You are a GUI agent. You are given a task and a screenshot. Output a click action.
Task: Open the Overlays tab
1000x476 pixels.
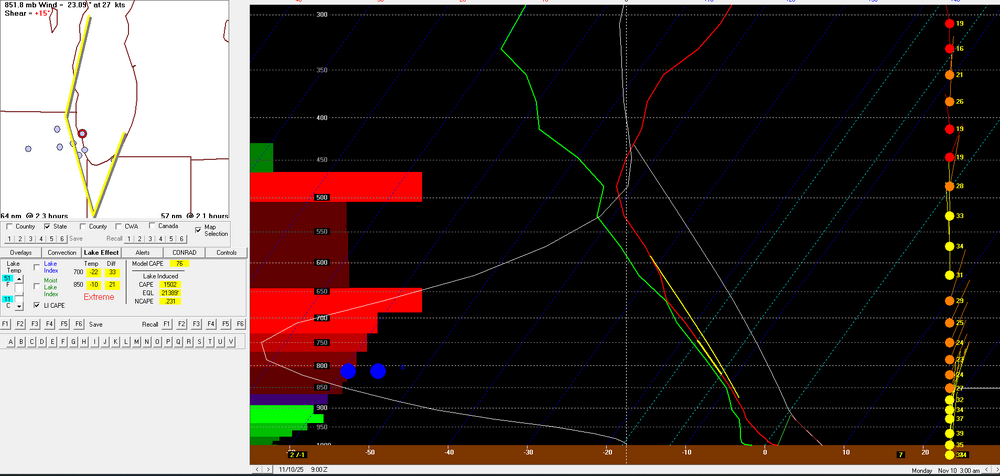pyautogui.click(x=20, y=253)
